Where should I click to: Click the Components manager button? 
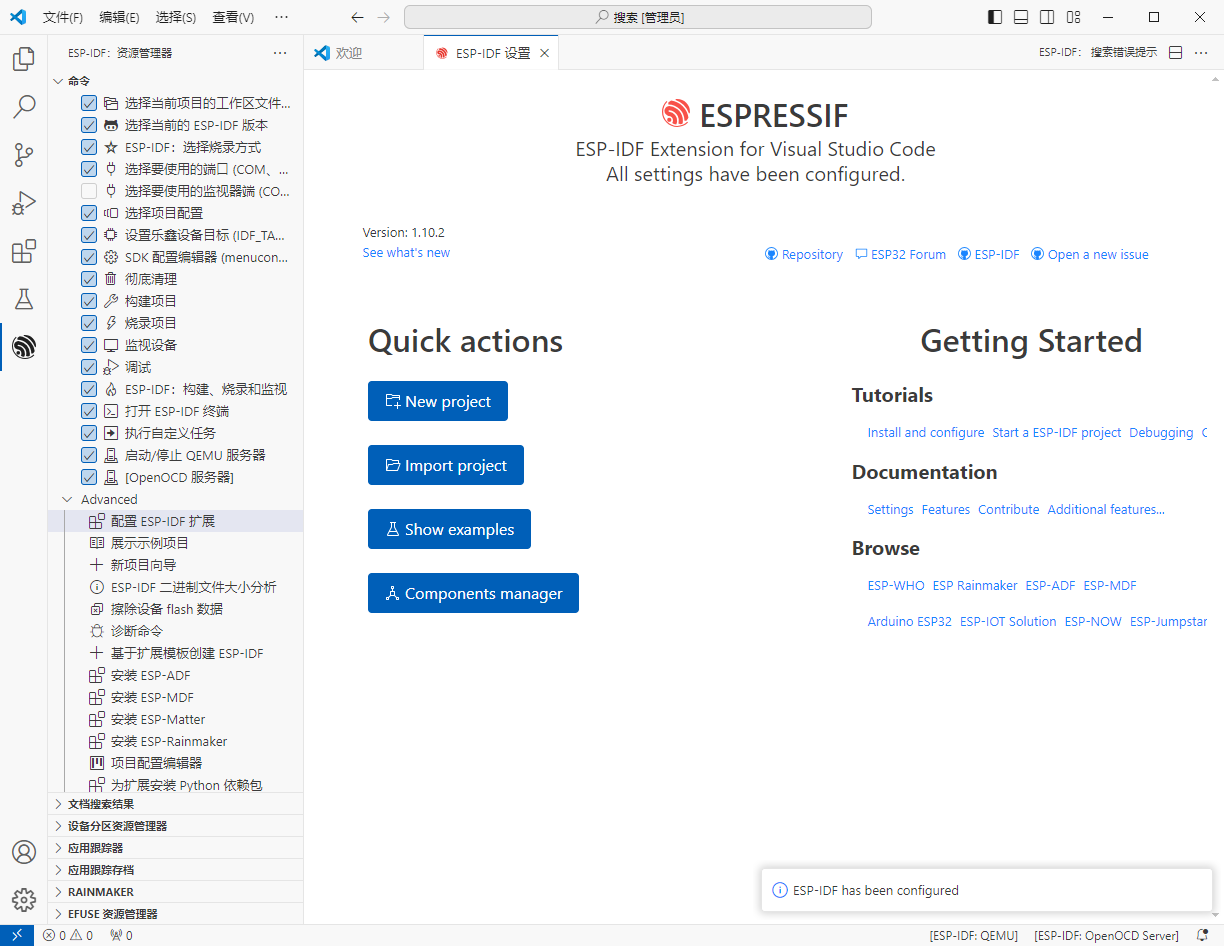click(x=473, y=593)
